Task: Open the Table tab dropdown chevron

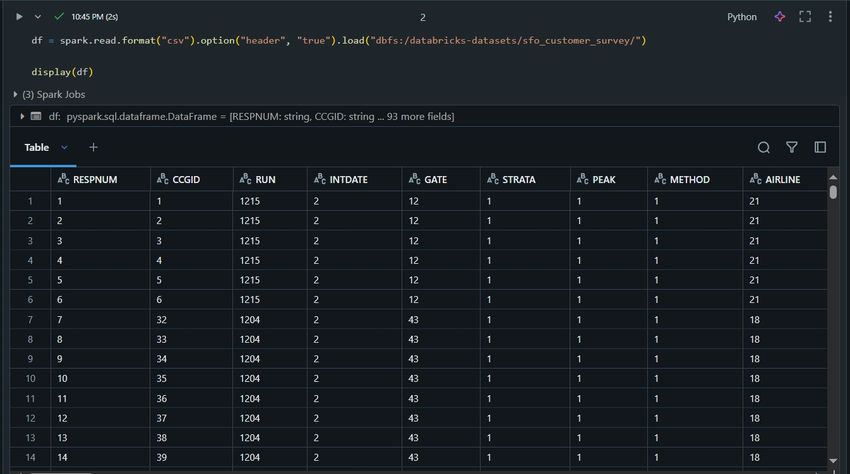Action: tap(64, 148)
